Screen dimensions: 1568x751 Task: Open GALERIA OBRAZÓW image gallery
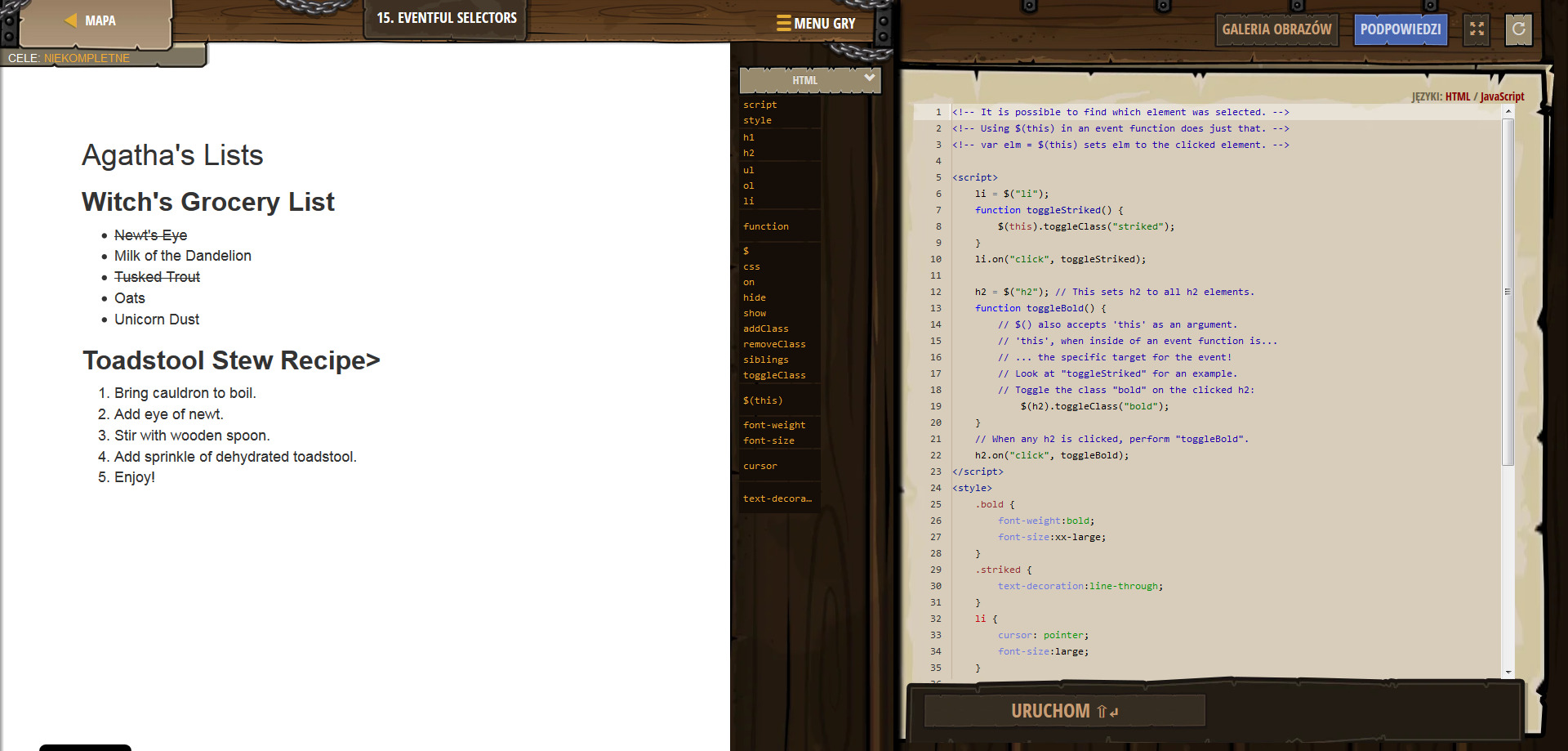point(1276,29)
